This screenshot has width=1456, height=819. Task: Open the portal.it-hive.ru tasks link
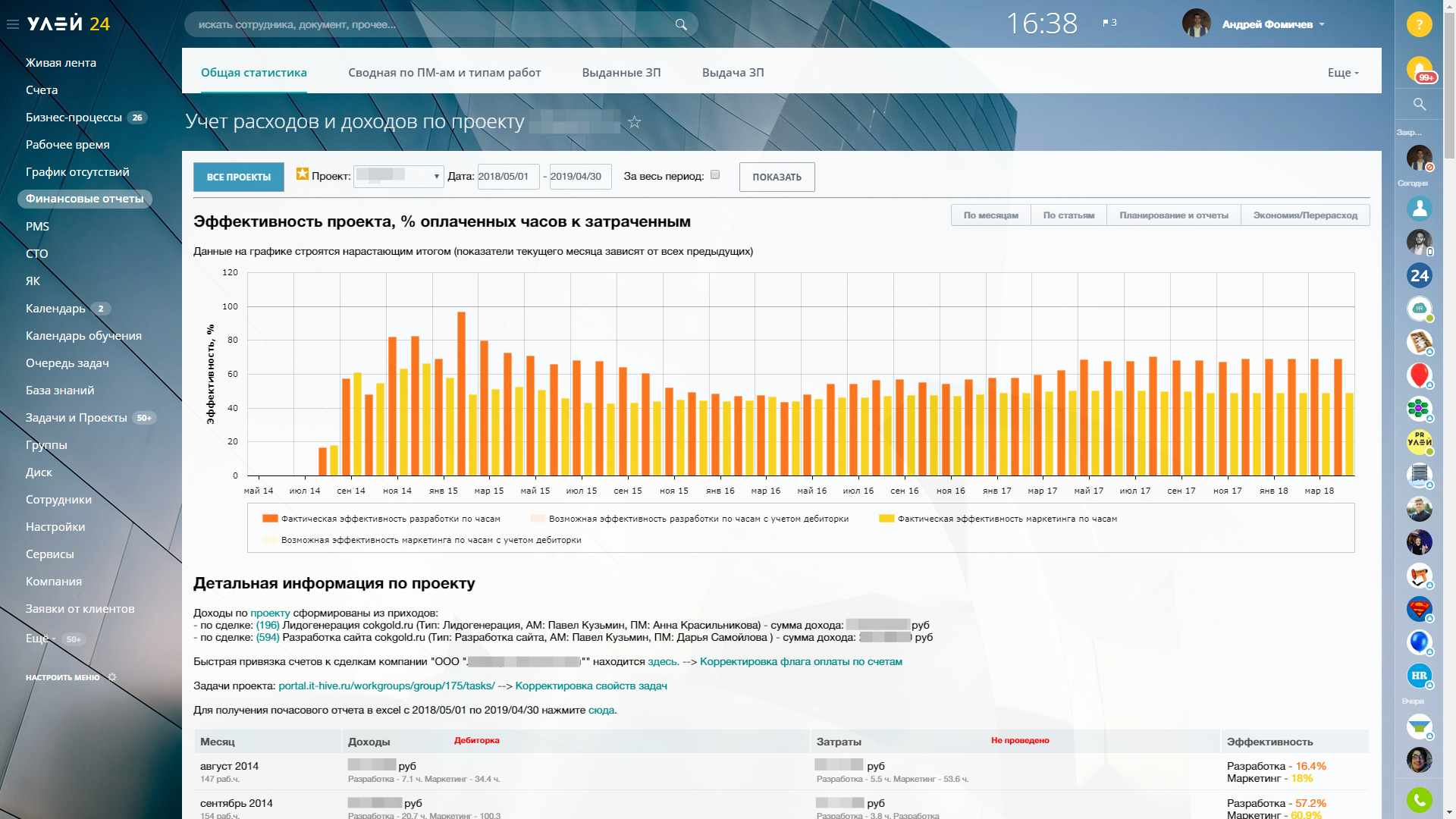click(387, 686)
